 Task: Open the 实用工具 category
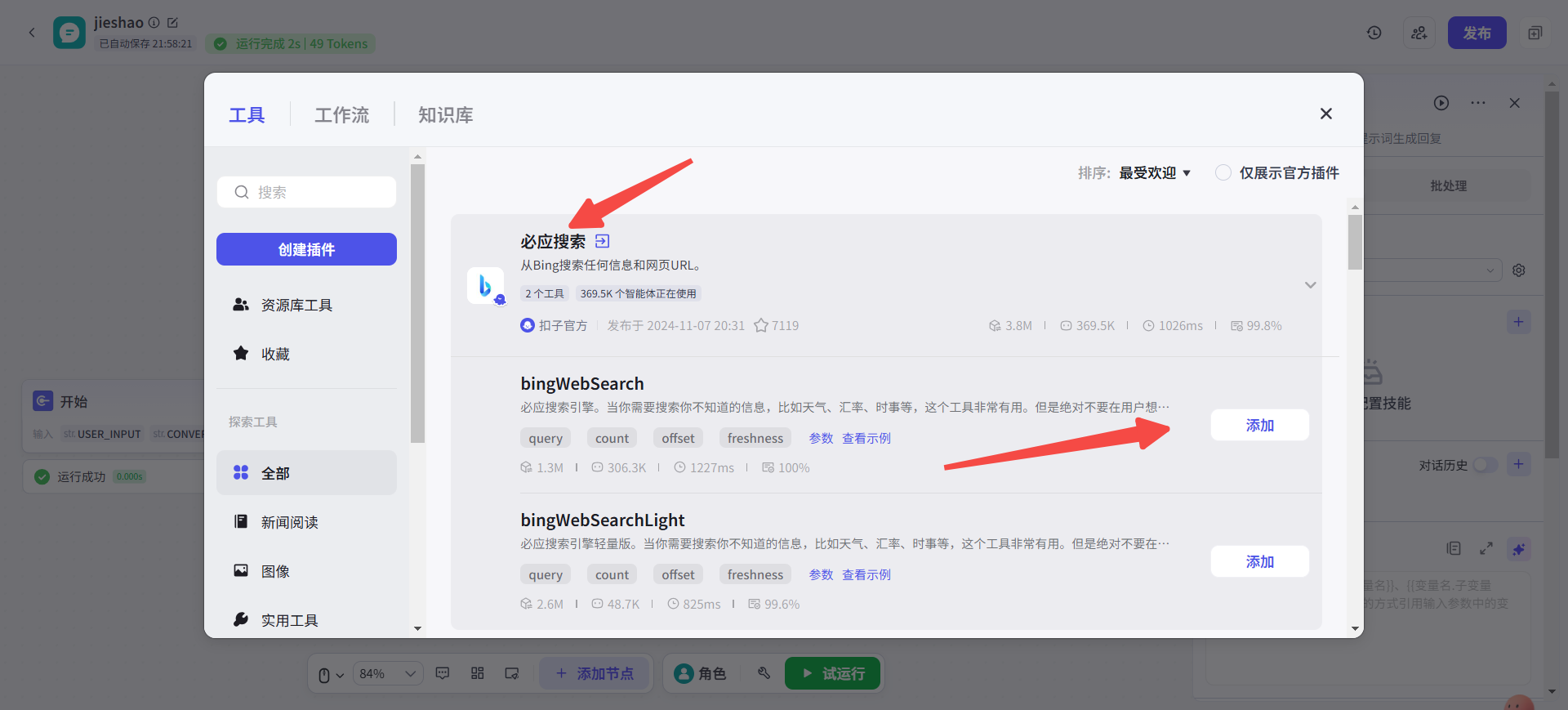click(306, 619)
